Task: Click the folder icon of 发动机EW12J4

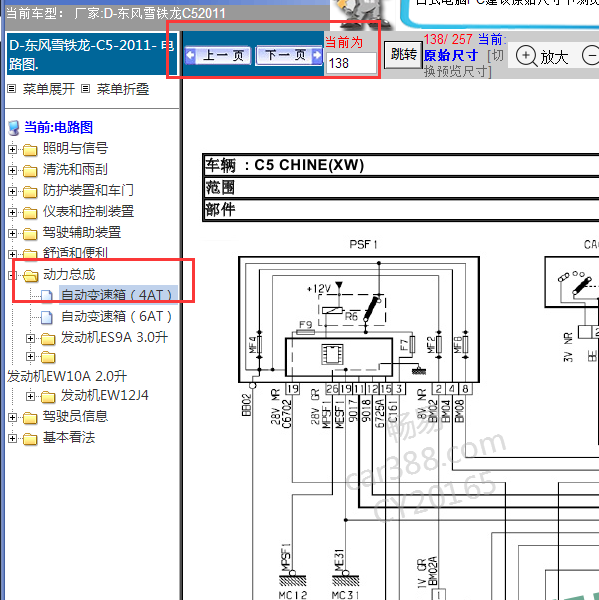Action: click(x=48, y=397)
